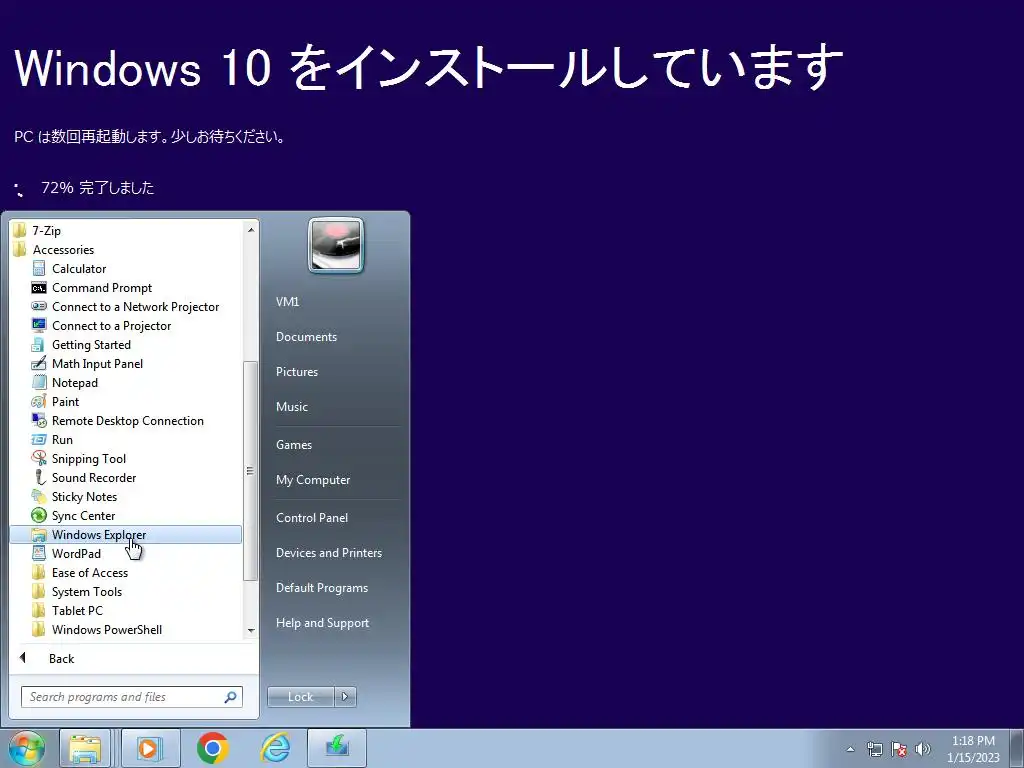
Task: Open Internet Explorer from the taskbar
Action: point(276,748)
